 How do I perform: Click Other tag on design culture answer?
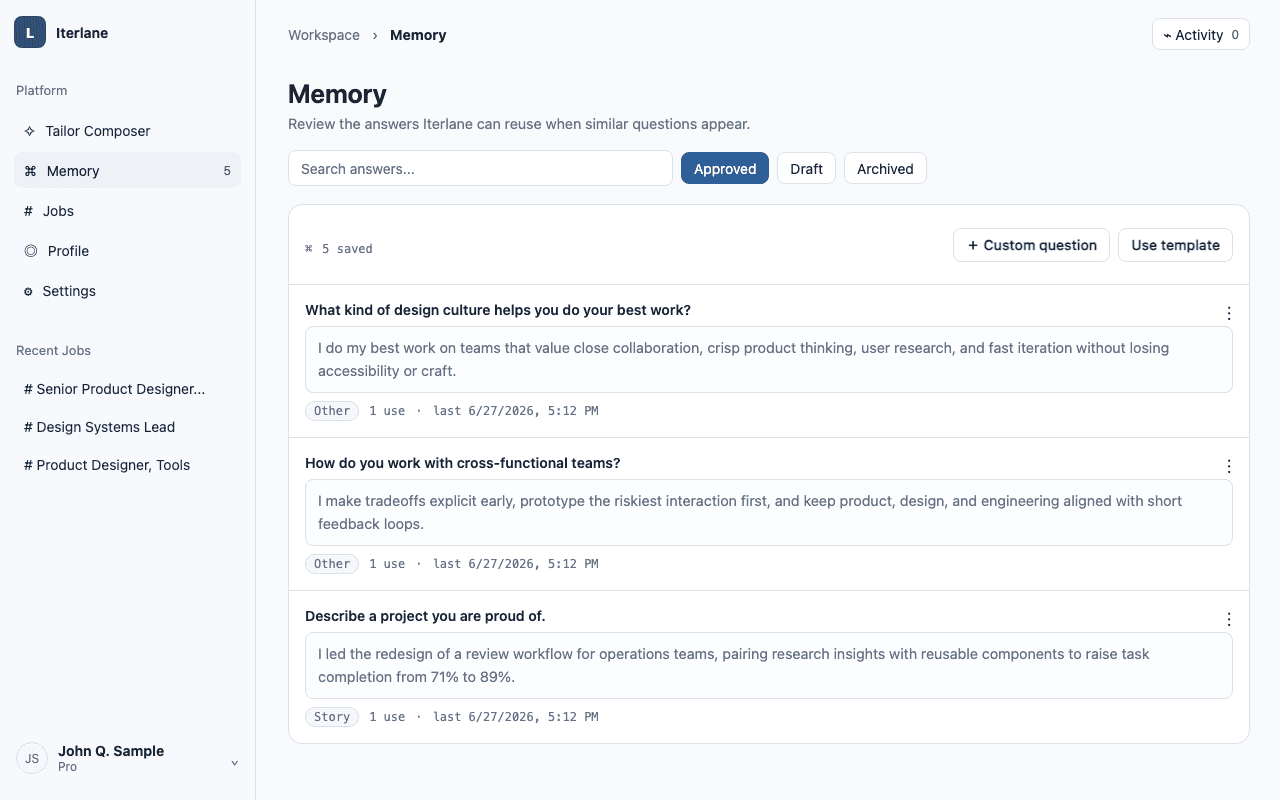pos(332,411)
